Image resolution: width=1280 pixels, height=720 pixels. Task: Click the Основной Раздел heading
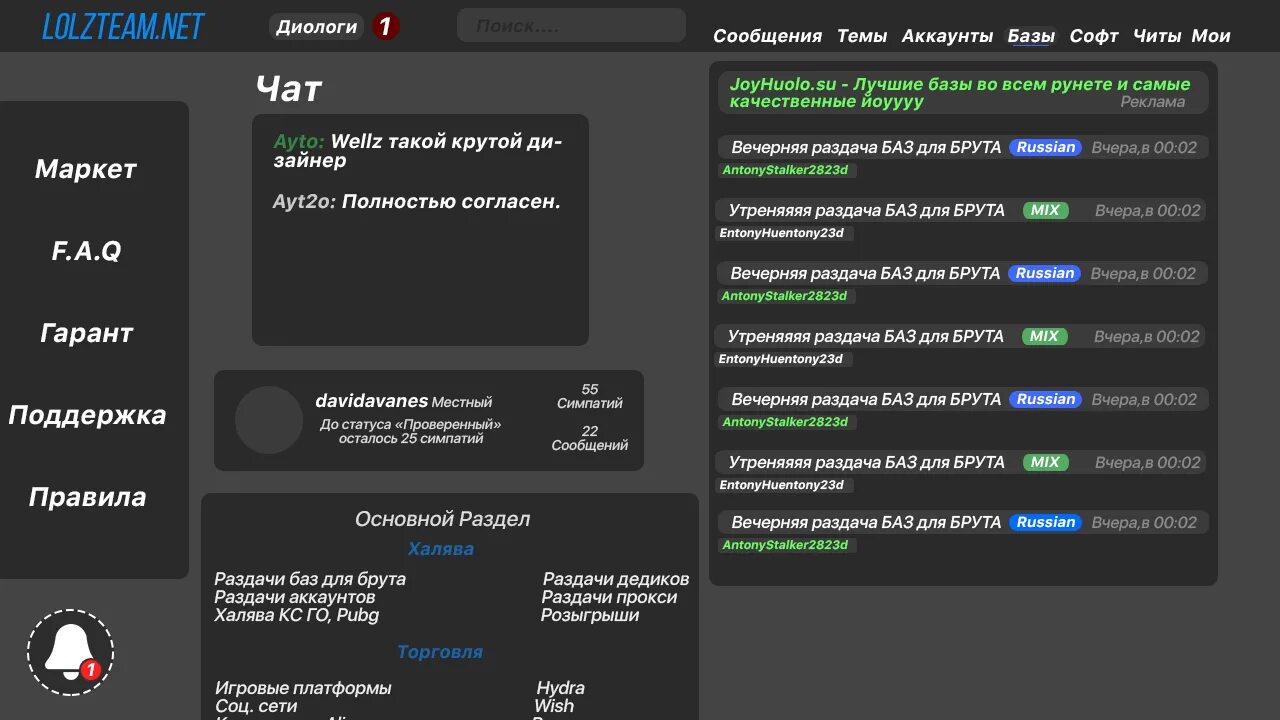443,519
